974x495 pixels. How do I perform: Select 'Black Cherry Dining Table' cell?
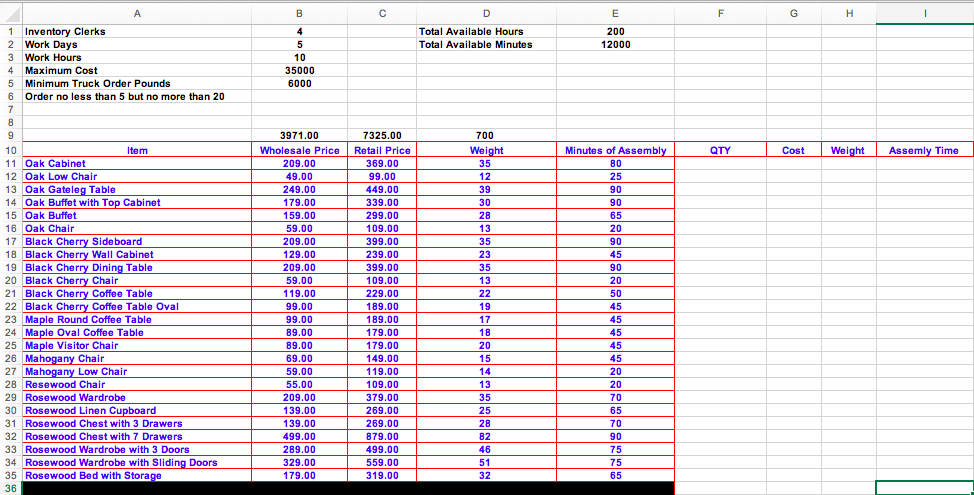click(x=137, y=268)
